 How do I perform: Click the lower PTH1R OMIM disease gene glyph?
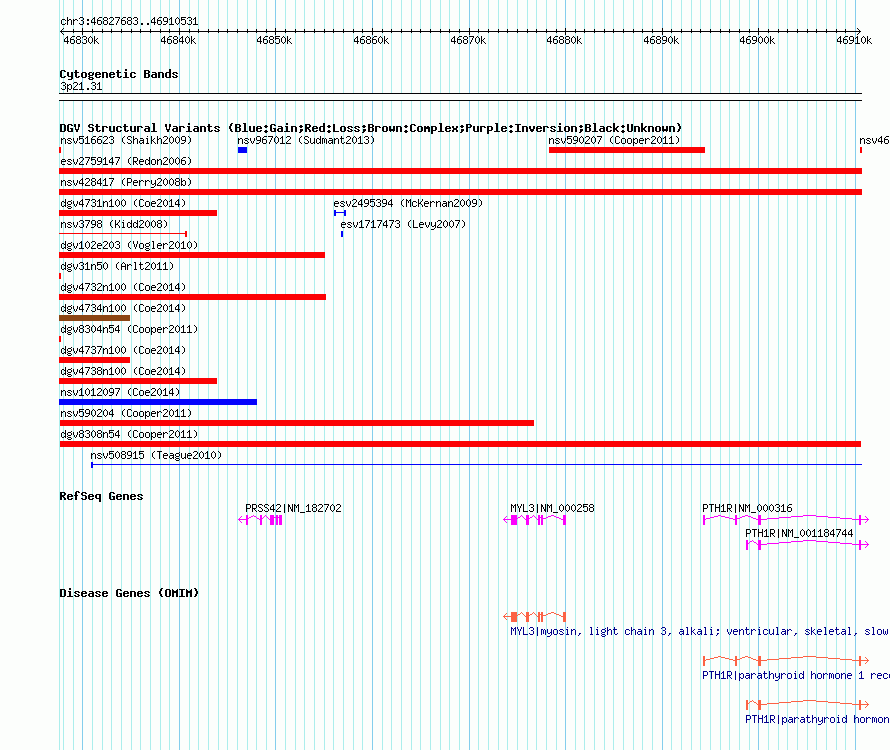(x=807, y=705)
